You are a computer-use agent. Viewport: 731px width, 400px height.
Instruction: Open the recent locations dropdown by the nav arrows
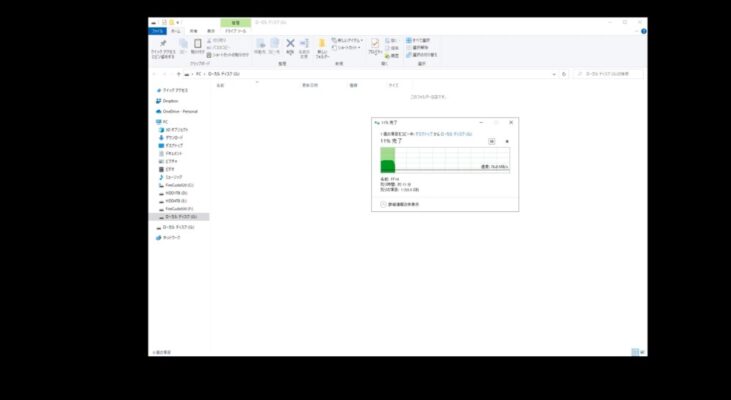click(x=172, y=74)
